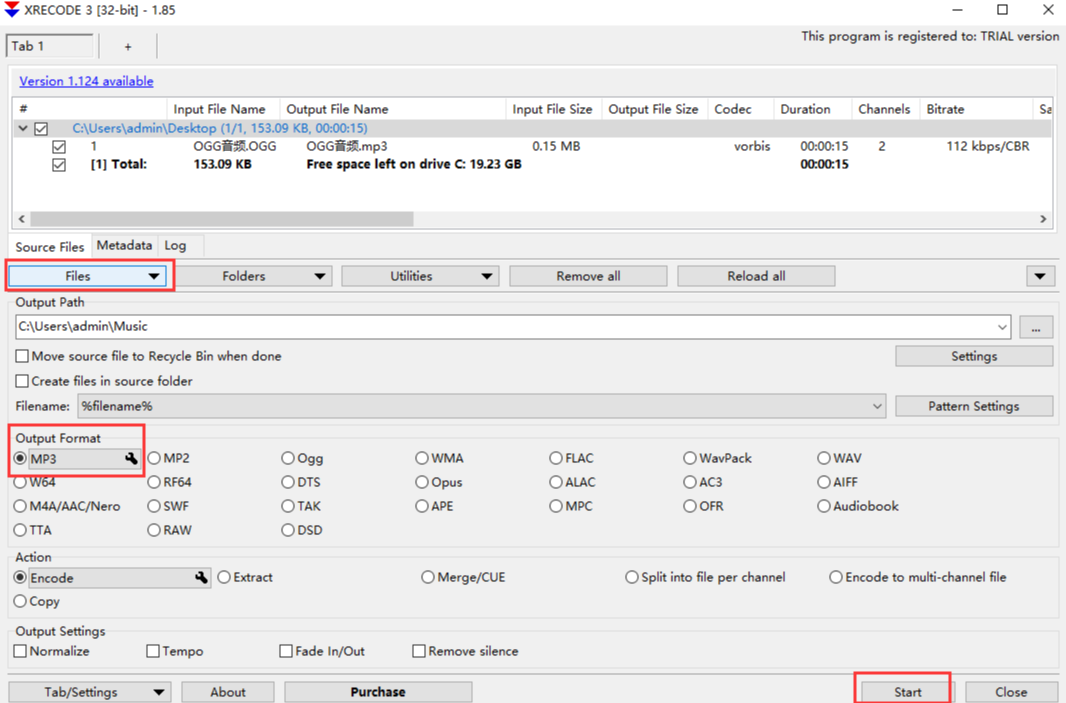Expand the Output Path combo box
1066x703 pixels.
pyautogui.click(x=1002, y=327)
